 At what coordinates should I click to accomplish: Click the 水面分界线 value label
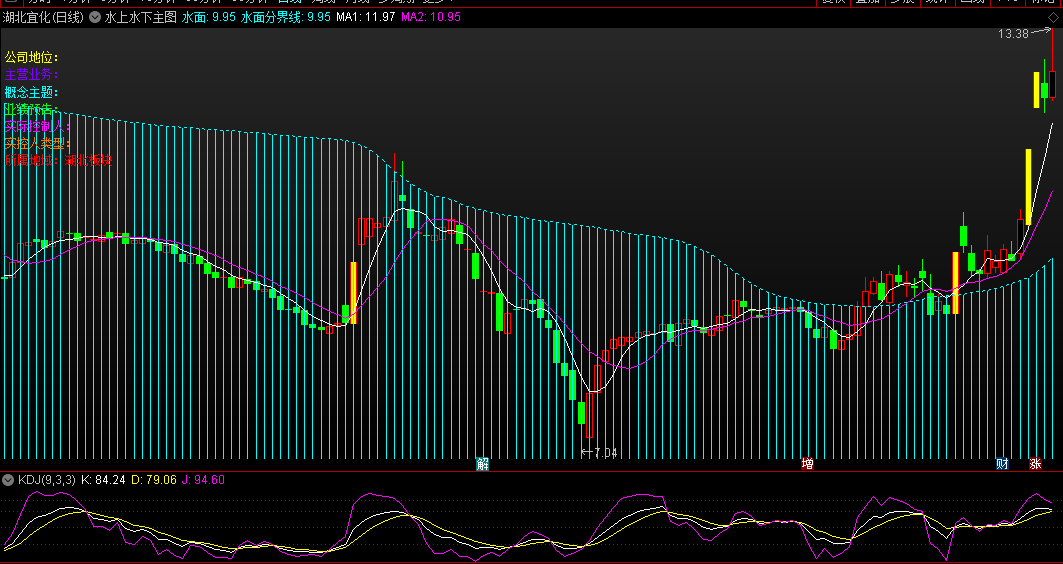pos(286,17)
